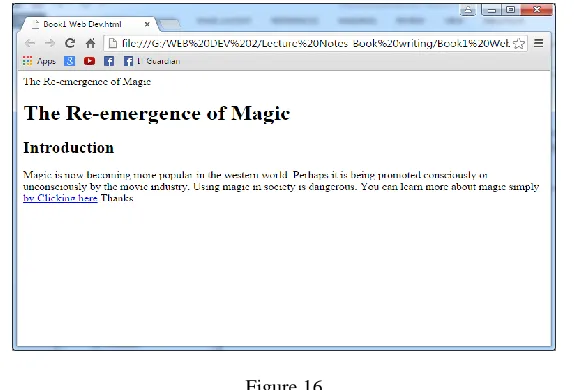Follow the 'by Clicking here' link
574x390 pixels.
(x=60, y=198)
